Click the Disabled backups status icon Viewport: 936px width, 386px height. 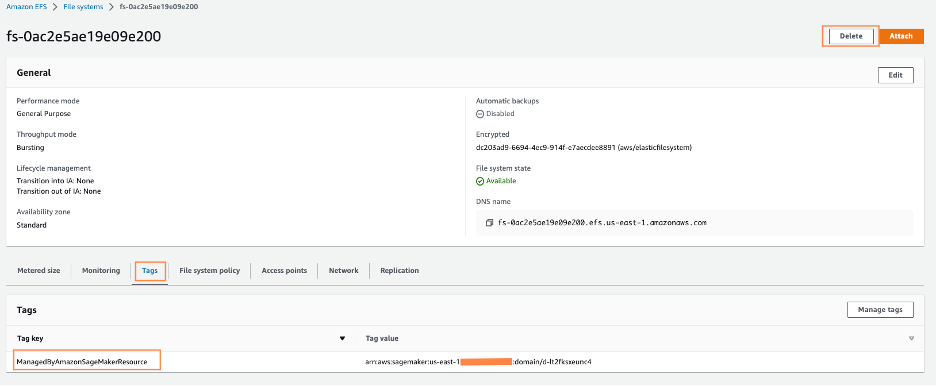(480, 113)
